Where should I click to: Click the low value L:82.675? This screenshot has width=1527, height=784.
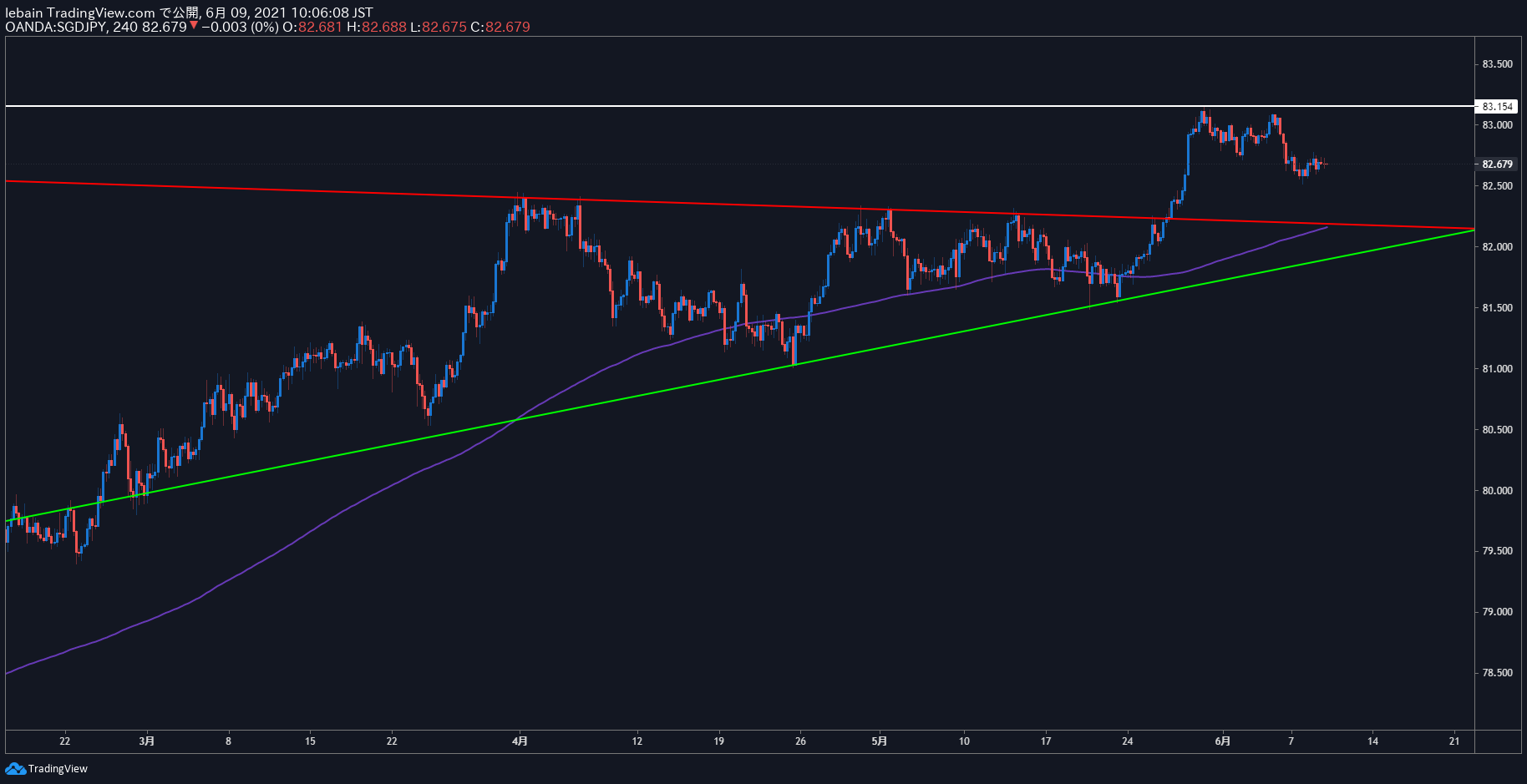(x=439, y=27)
